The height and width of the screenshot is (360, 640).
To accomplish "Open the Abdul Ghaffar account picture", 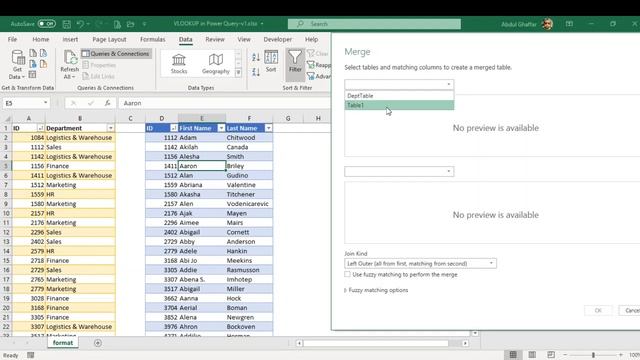I will pos(547,24).
